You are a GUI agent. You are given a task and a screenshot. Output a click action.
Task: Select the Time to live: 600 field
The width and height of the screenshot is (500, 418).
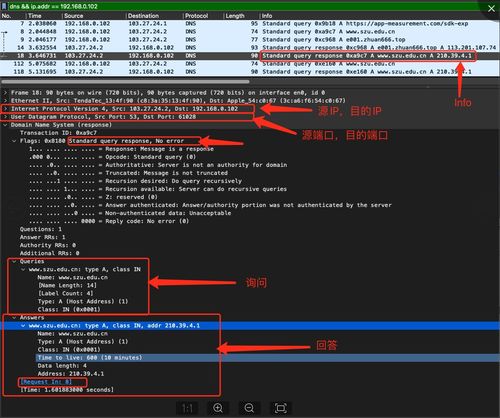pos(90,358)
